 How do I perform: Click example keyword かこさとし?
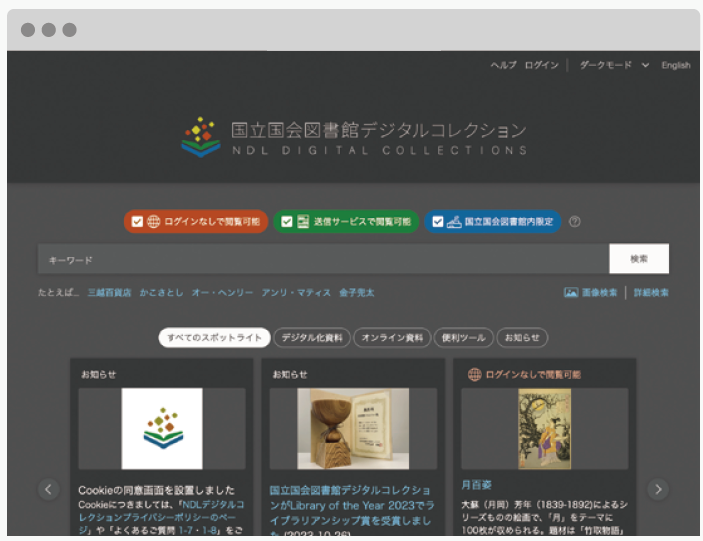[161, 293]
